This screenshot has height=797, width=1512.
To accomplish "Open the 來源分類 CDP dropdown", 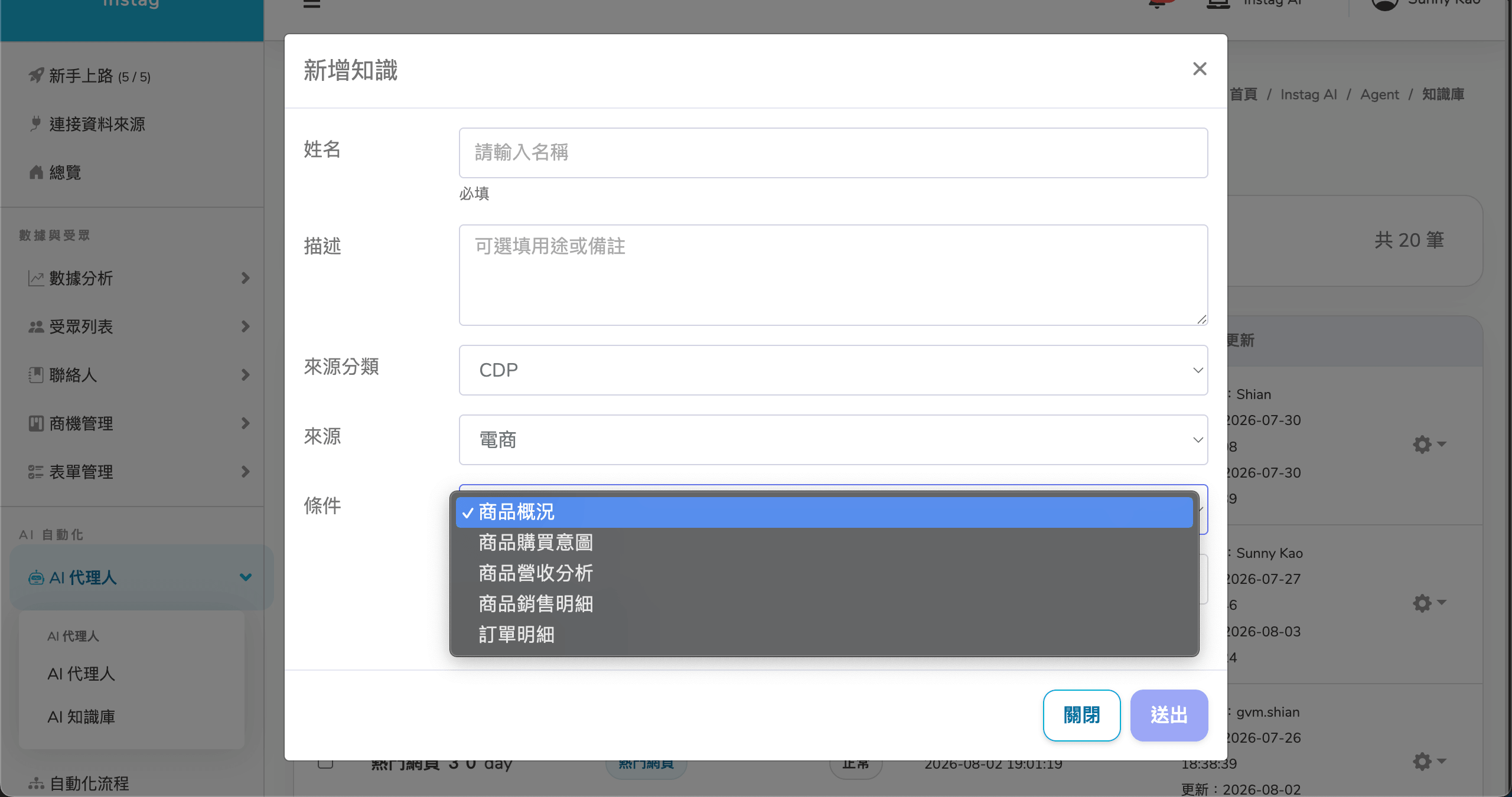I will pyautogui.click(x=833, y=370).
